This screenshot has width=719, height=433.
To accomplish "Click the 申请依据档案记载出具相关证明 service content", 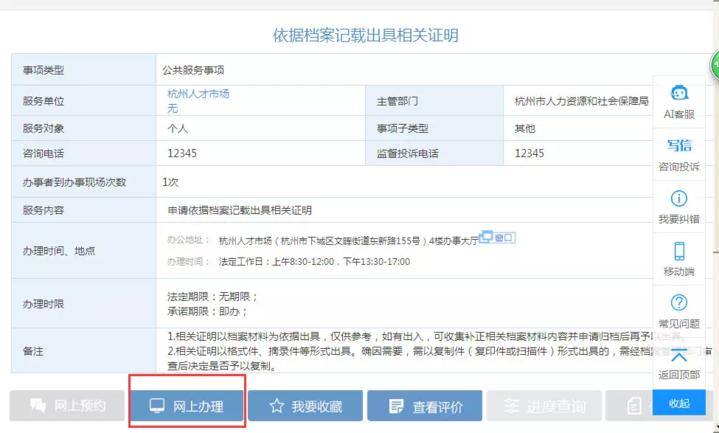I will coord(239,211).
